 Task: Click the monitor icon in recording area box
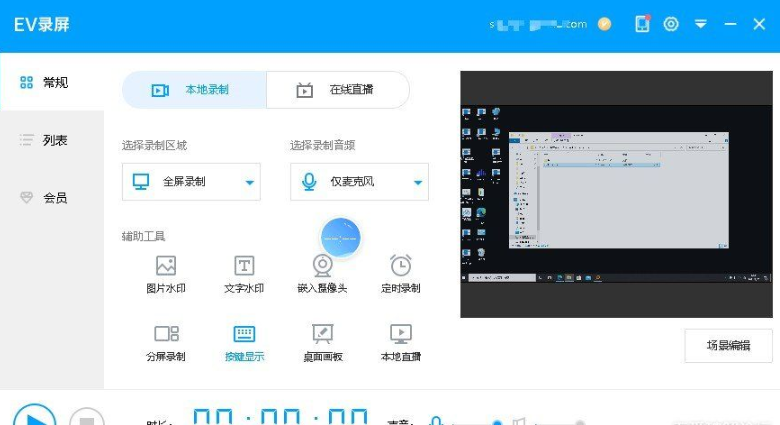point(141,182)
